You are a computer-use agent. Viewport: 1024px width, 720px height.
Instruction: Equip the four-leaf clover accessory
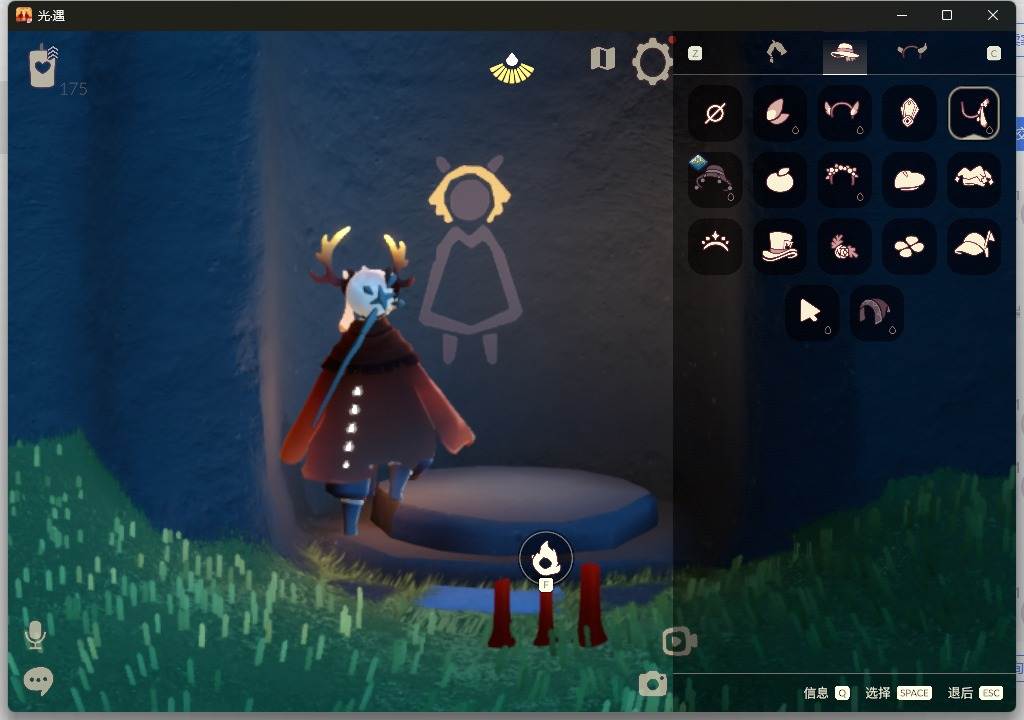point(908,246)
